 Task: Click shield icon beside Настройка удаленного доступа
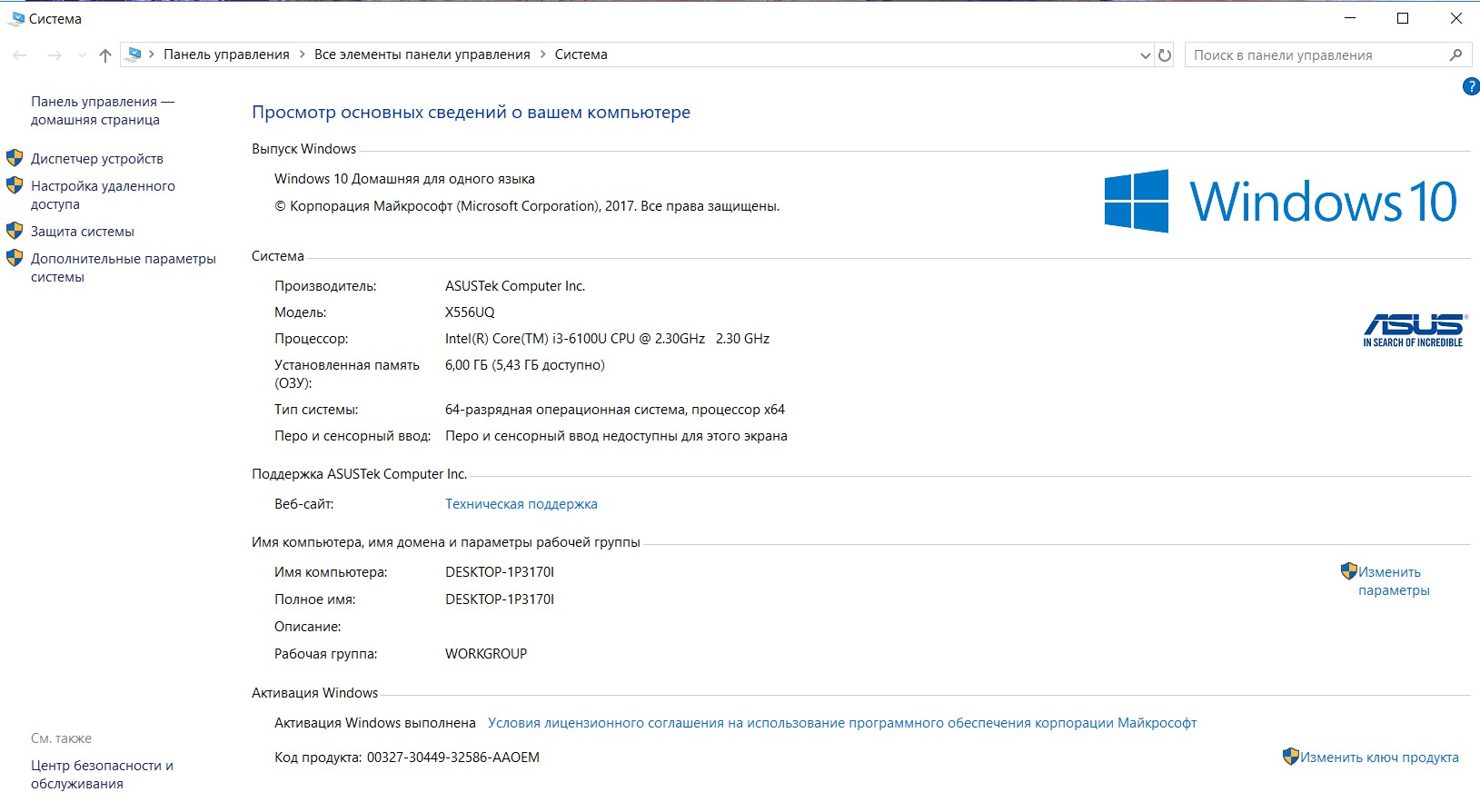(x=15, y=185)
